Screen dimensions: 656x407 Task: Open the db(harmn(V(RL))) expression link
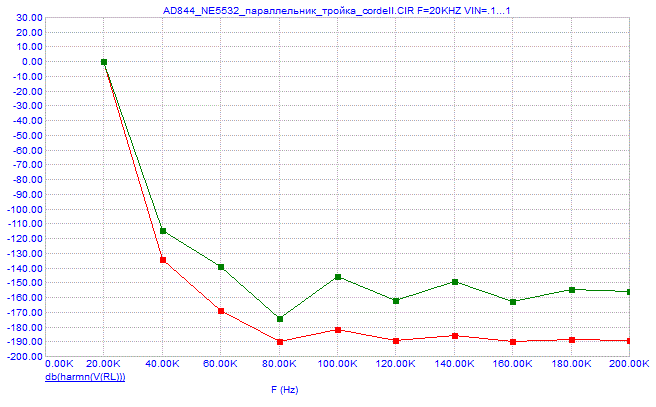pyautogui.click(x=85, y=377)
